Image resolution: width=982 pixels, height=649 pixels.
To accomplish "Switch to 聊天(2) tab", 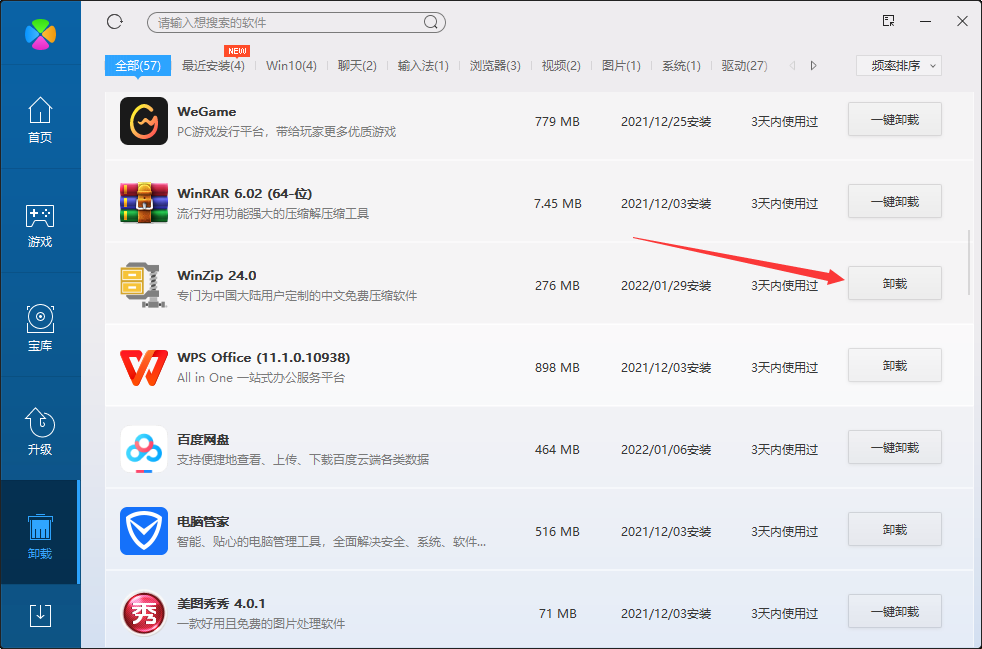I will 357,66.
